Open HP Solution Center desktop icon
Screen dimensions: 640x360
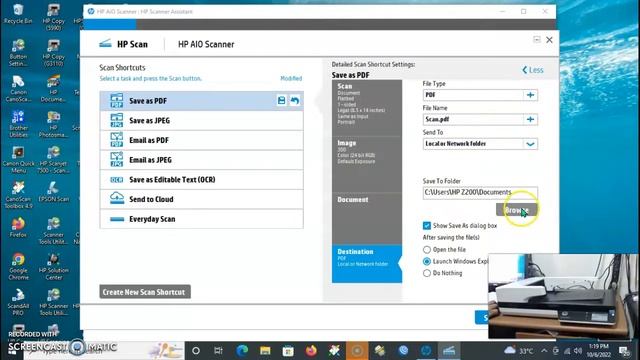53,267
